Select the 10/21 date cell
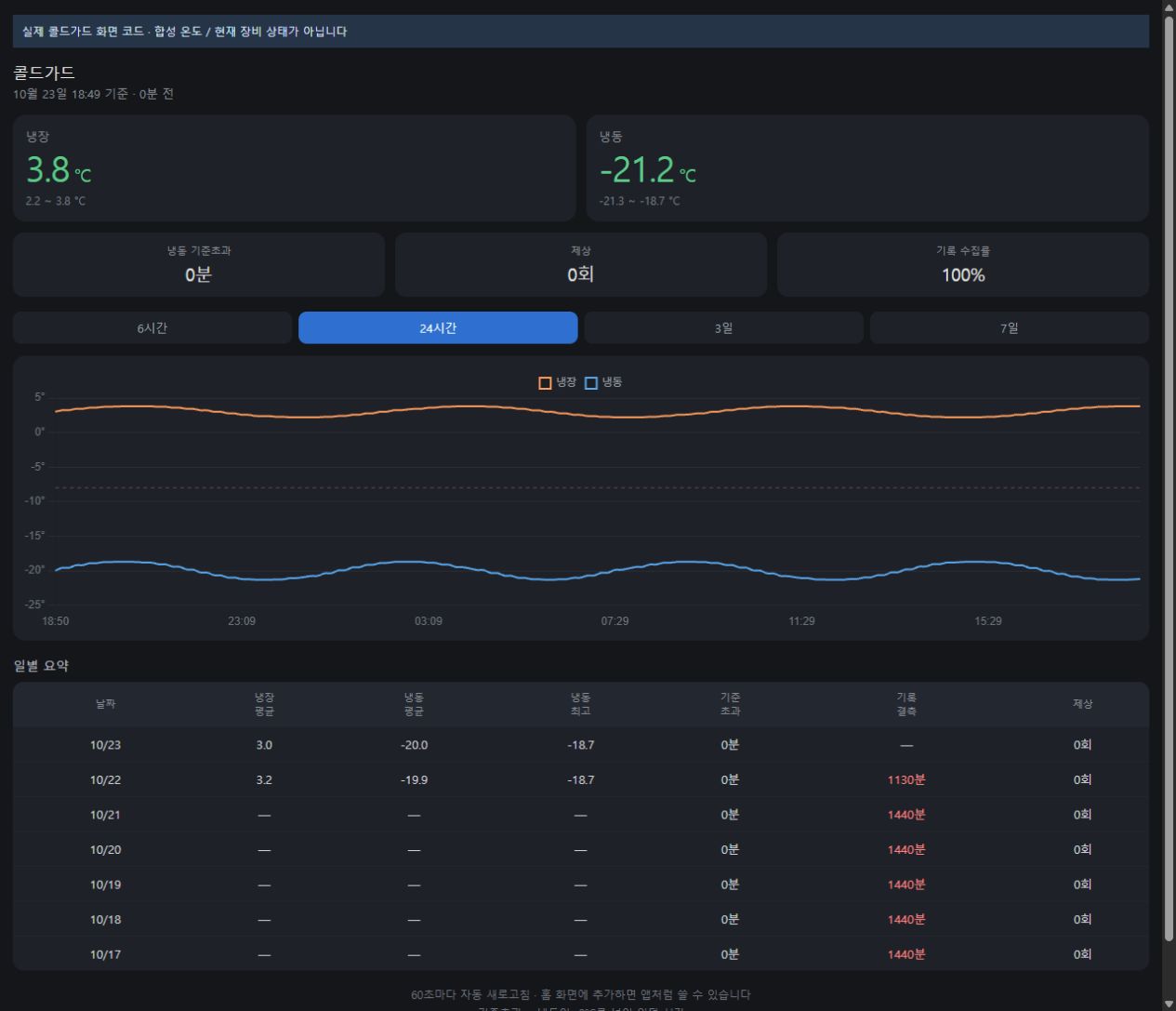 coord(105,815)
